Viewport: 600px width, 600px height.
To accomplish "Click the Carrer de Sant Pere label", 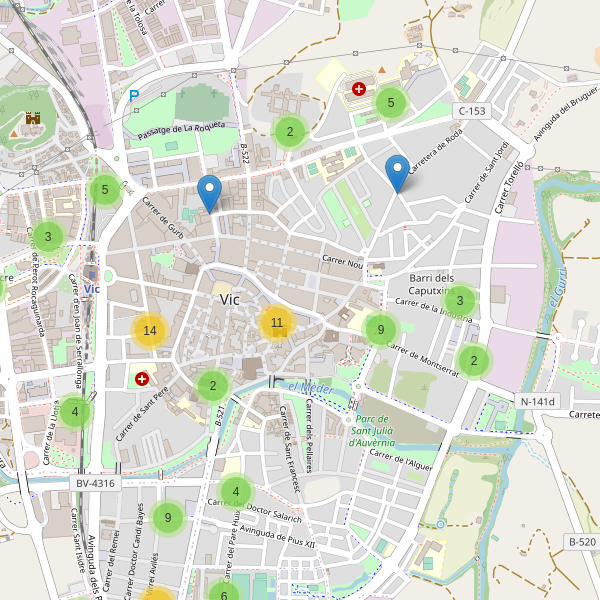I will (142, 414).
